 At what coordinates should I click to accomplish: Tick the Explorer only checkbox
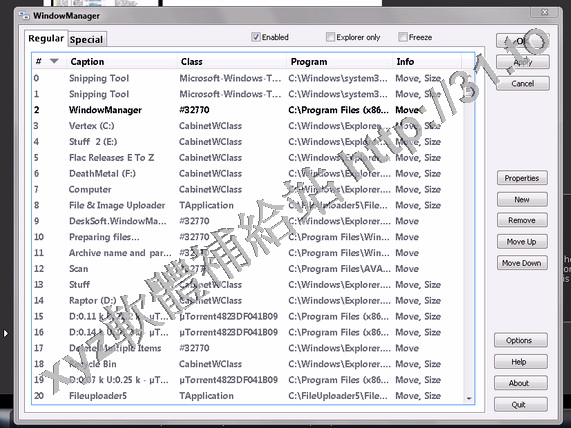[x=330, y=37]
